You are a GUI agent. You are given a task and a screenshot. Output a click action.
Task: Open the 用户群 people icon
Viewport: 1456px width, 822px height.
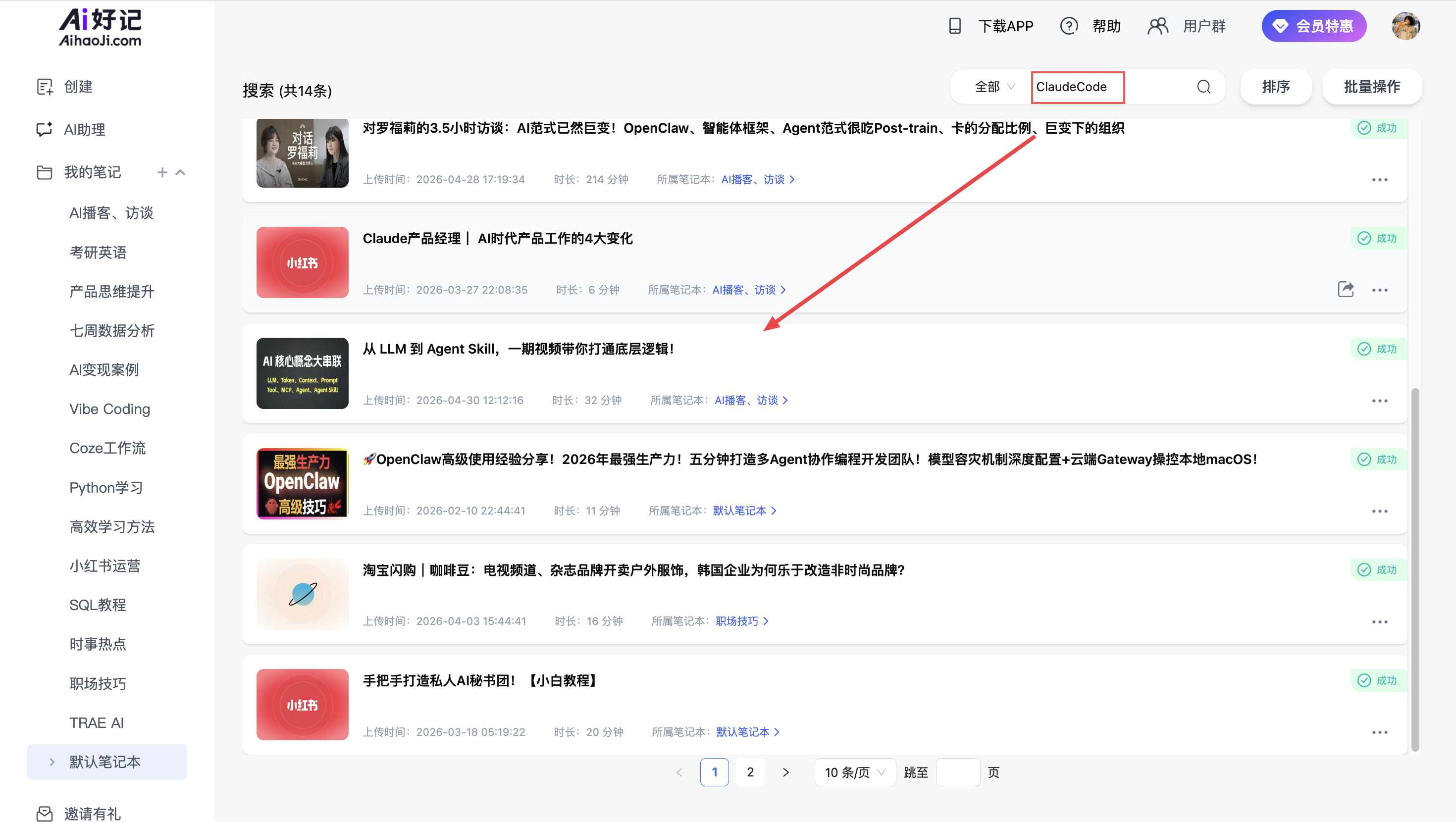click(1157, 26)
